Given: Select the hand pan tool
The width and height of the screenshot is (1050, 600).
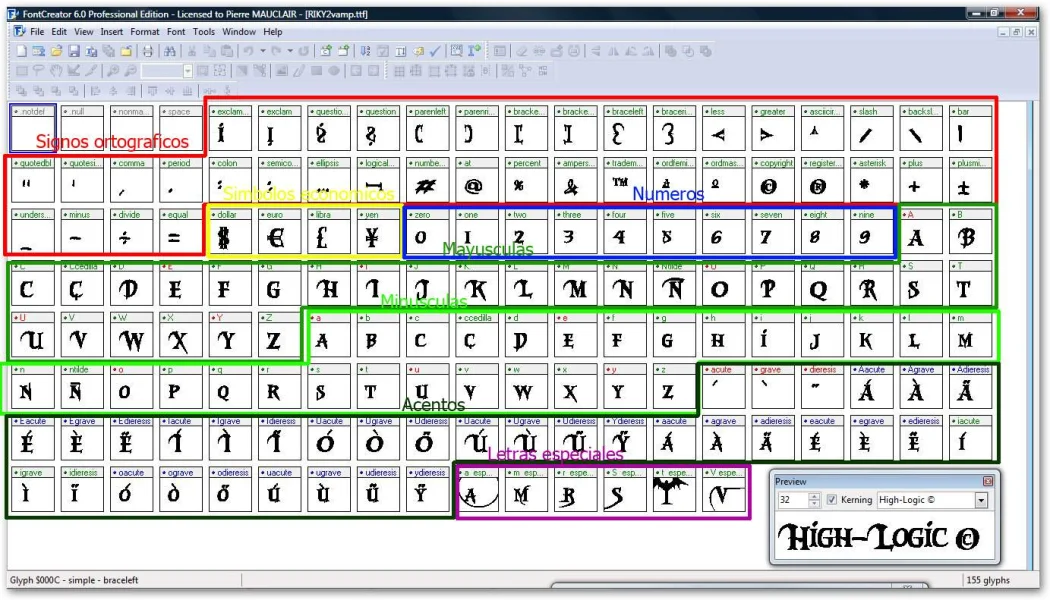Looking at the screenshot, I should [x=56, y=71].
